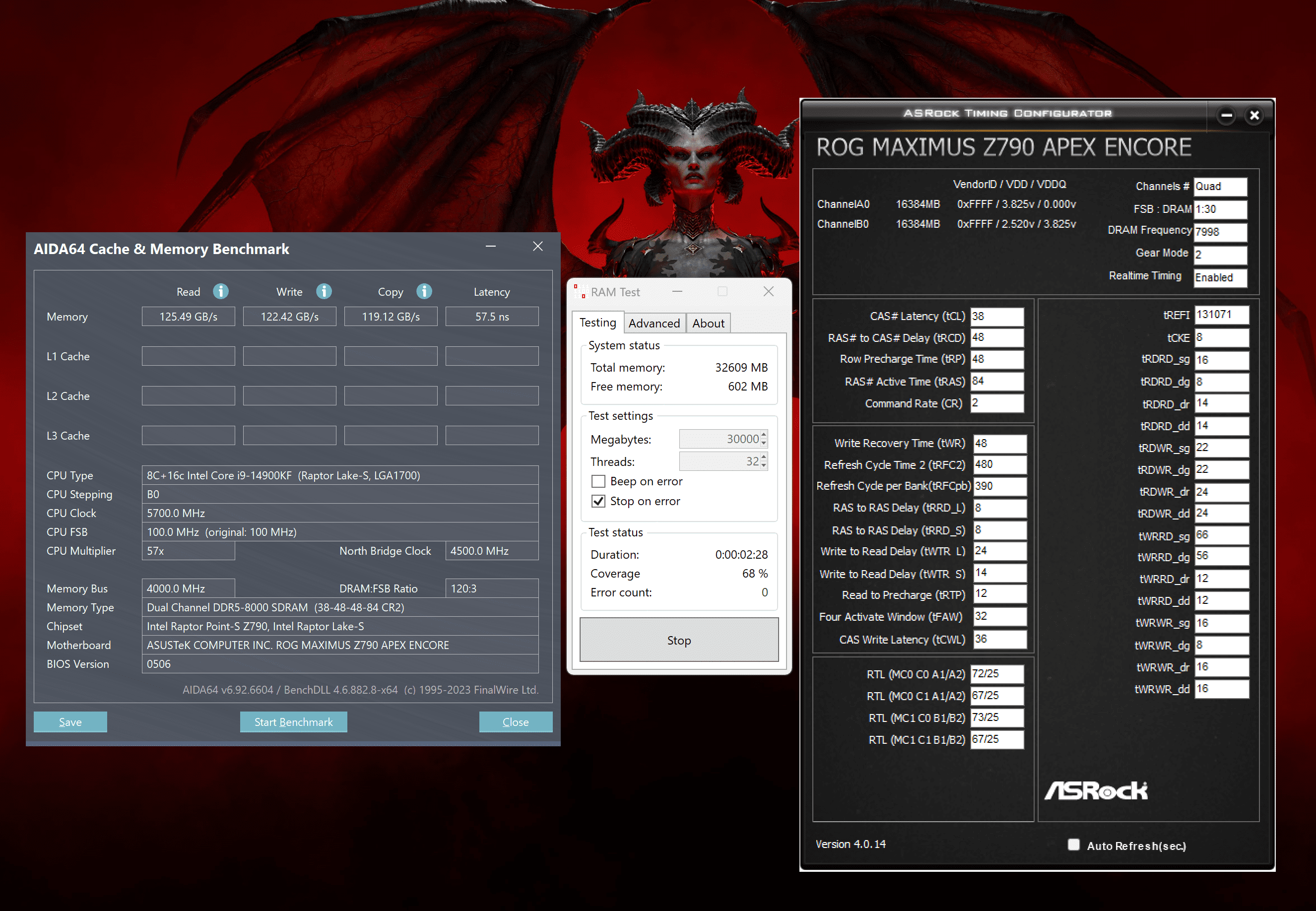Click the Memory Read value 125.49 GB/s

point(189,317)
